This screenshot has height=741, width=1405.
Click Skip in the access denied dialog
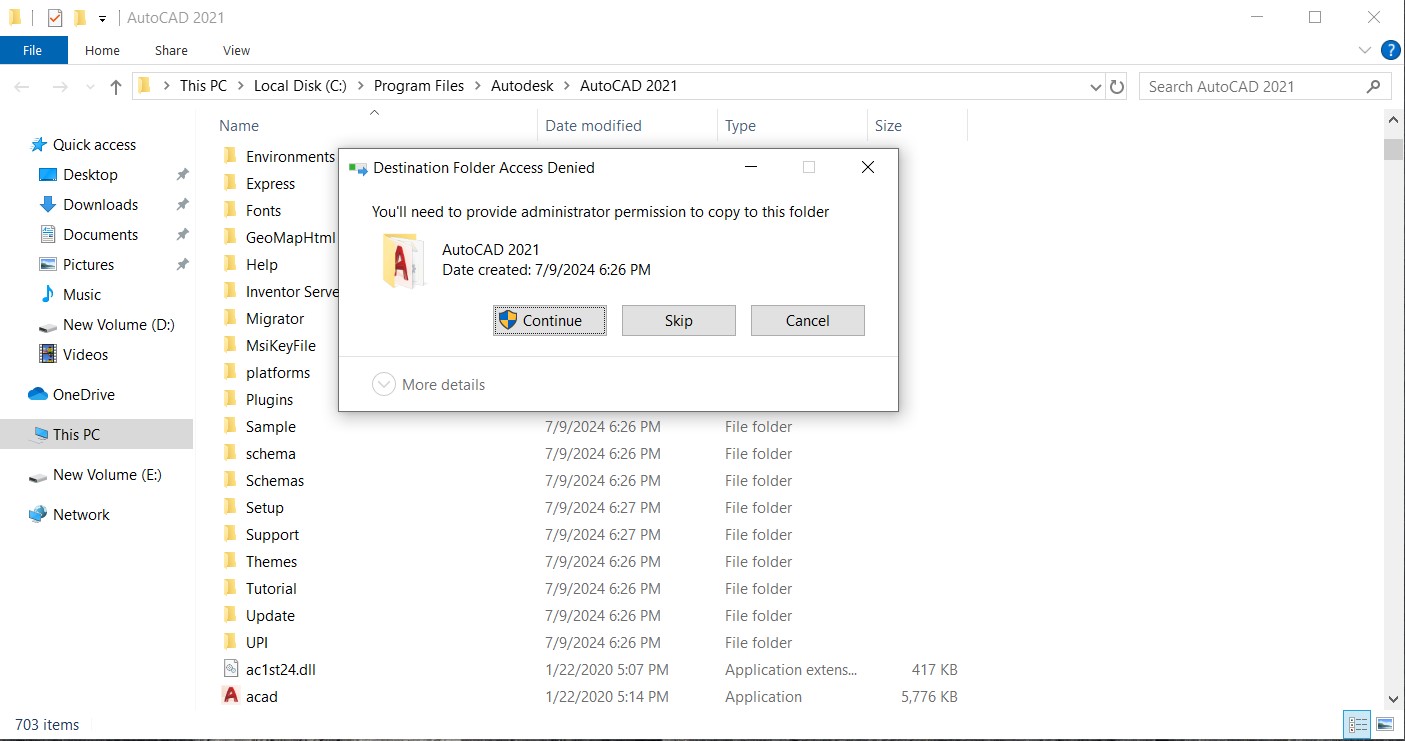pyautogui.click(x=678, y=320)
